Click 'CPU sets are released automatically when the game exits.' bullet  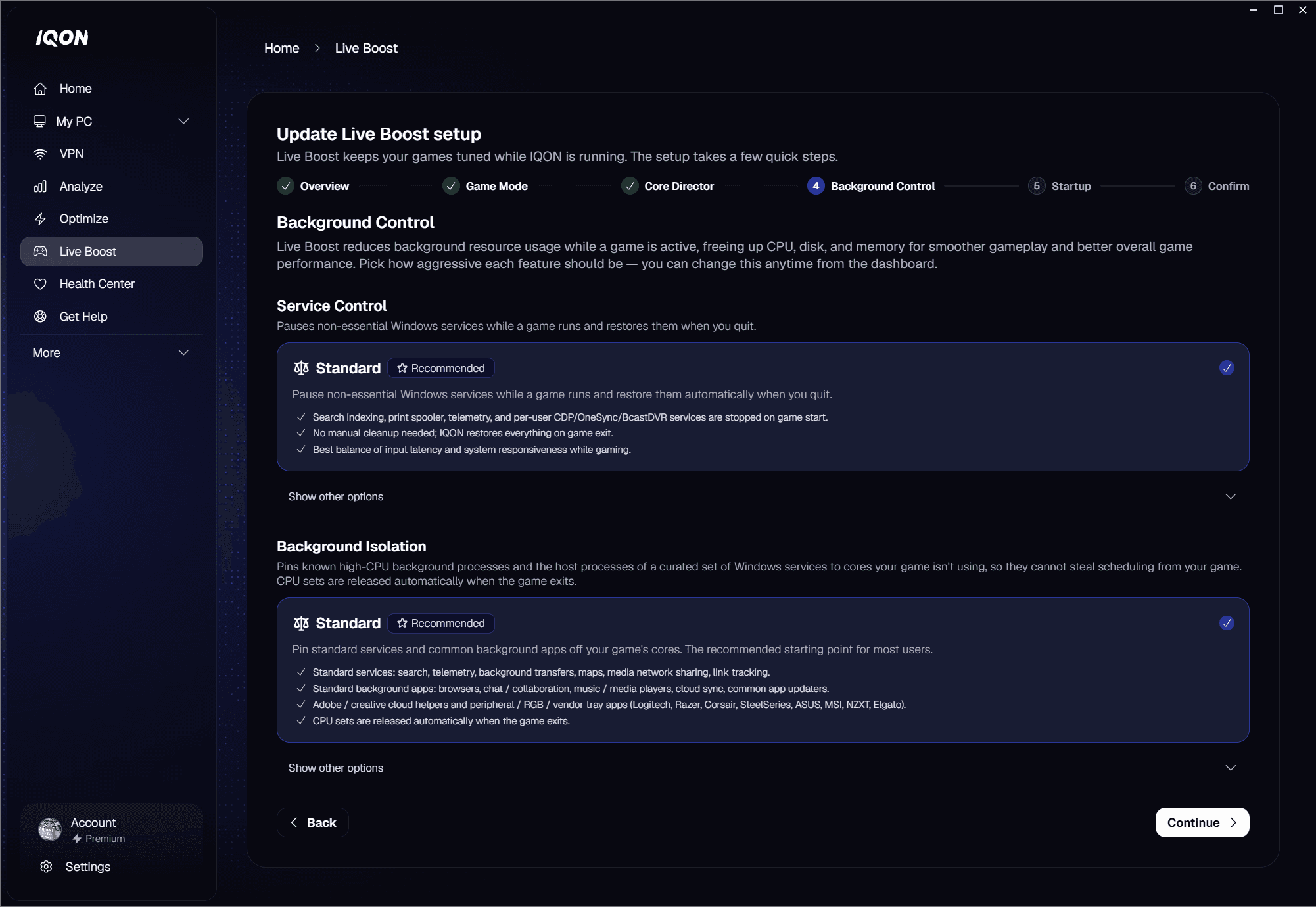coord(441,721)
